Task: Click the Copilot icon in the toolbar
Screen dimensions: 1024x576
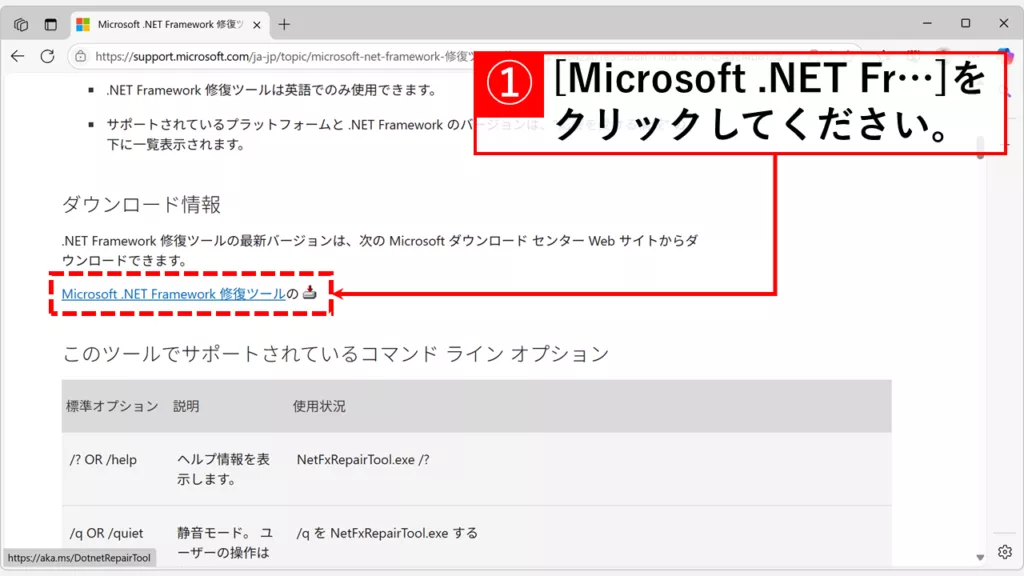Action: [x=1004, y=56]
